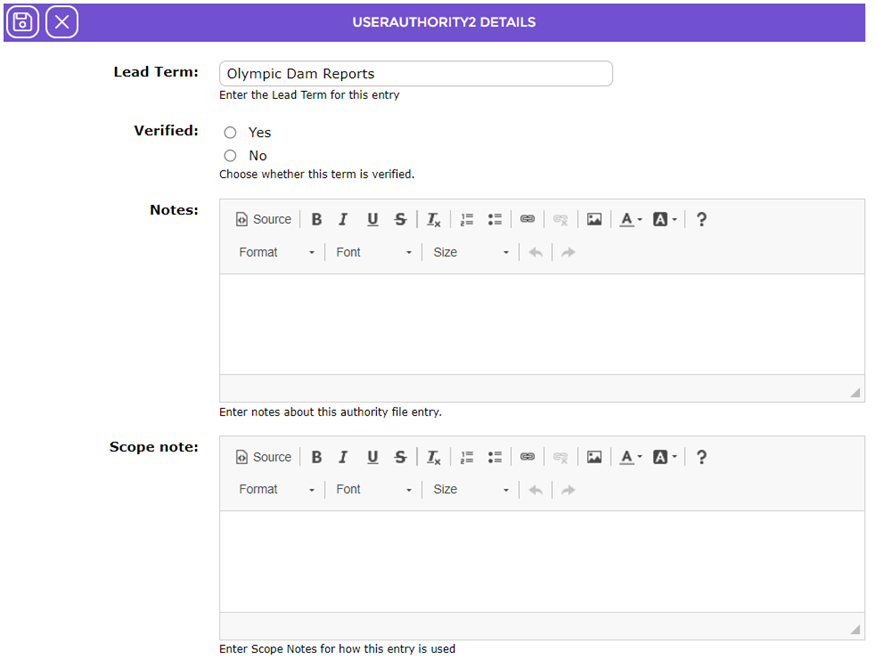
Task: Switch Notes editor to Source view
Action: [264, 220]
